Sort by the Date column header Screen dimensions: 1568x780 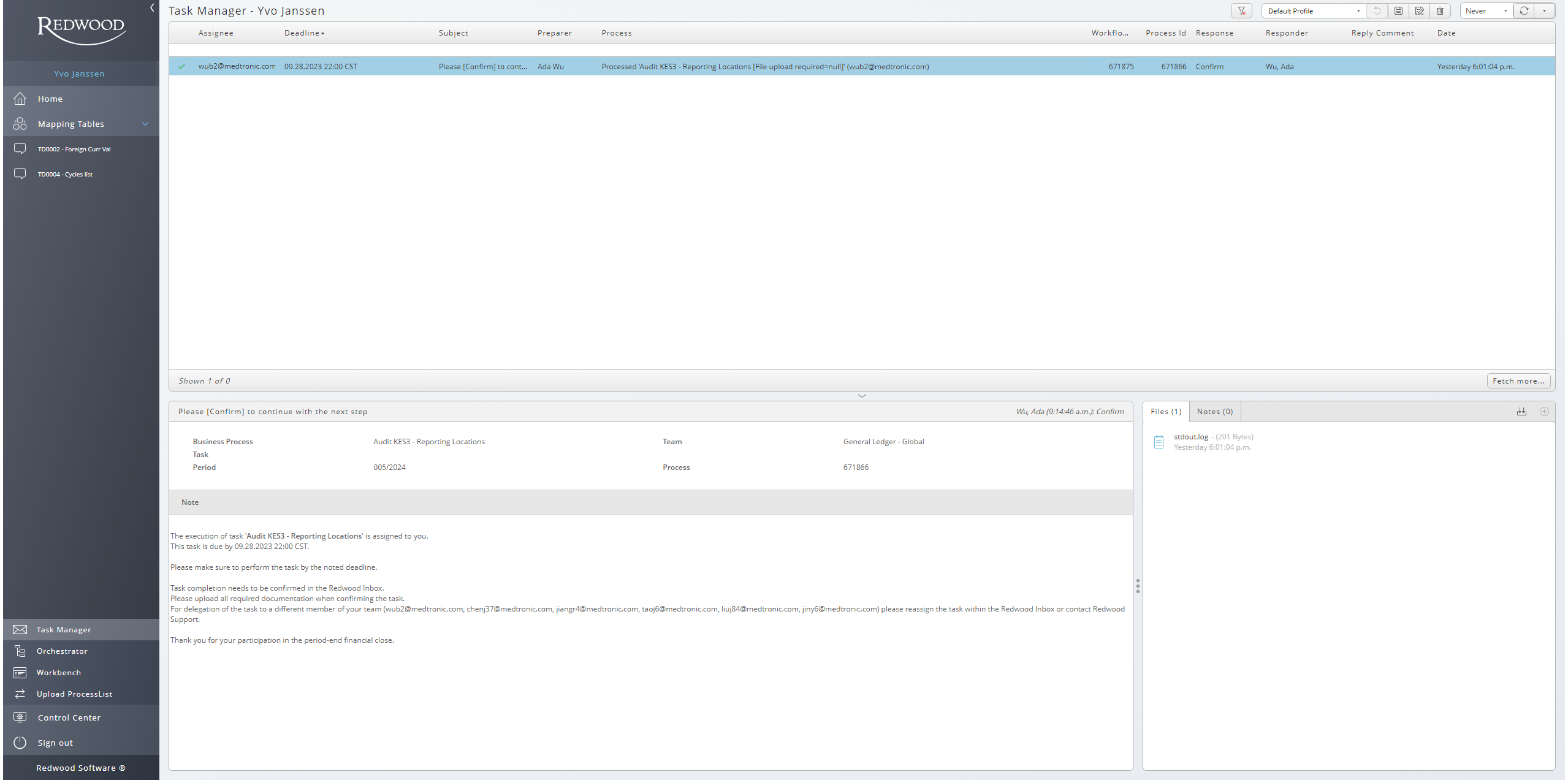[x=1446, y=33]
